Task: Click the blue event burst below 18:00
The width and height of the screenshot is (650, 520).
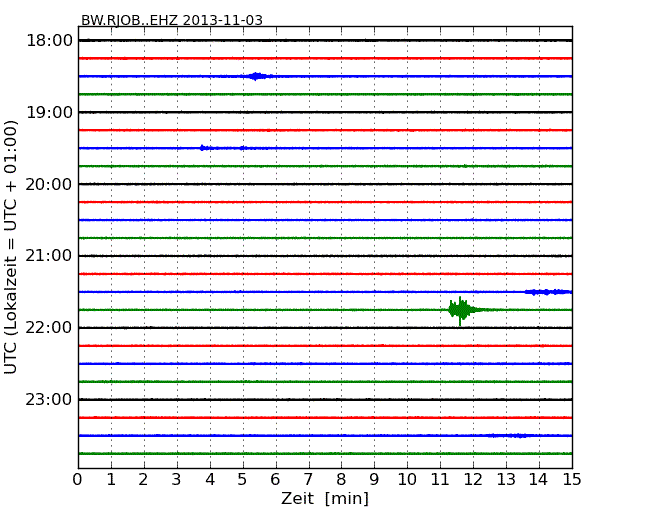Action: click(257, 76)
